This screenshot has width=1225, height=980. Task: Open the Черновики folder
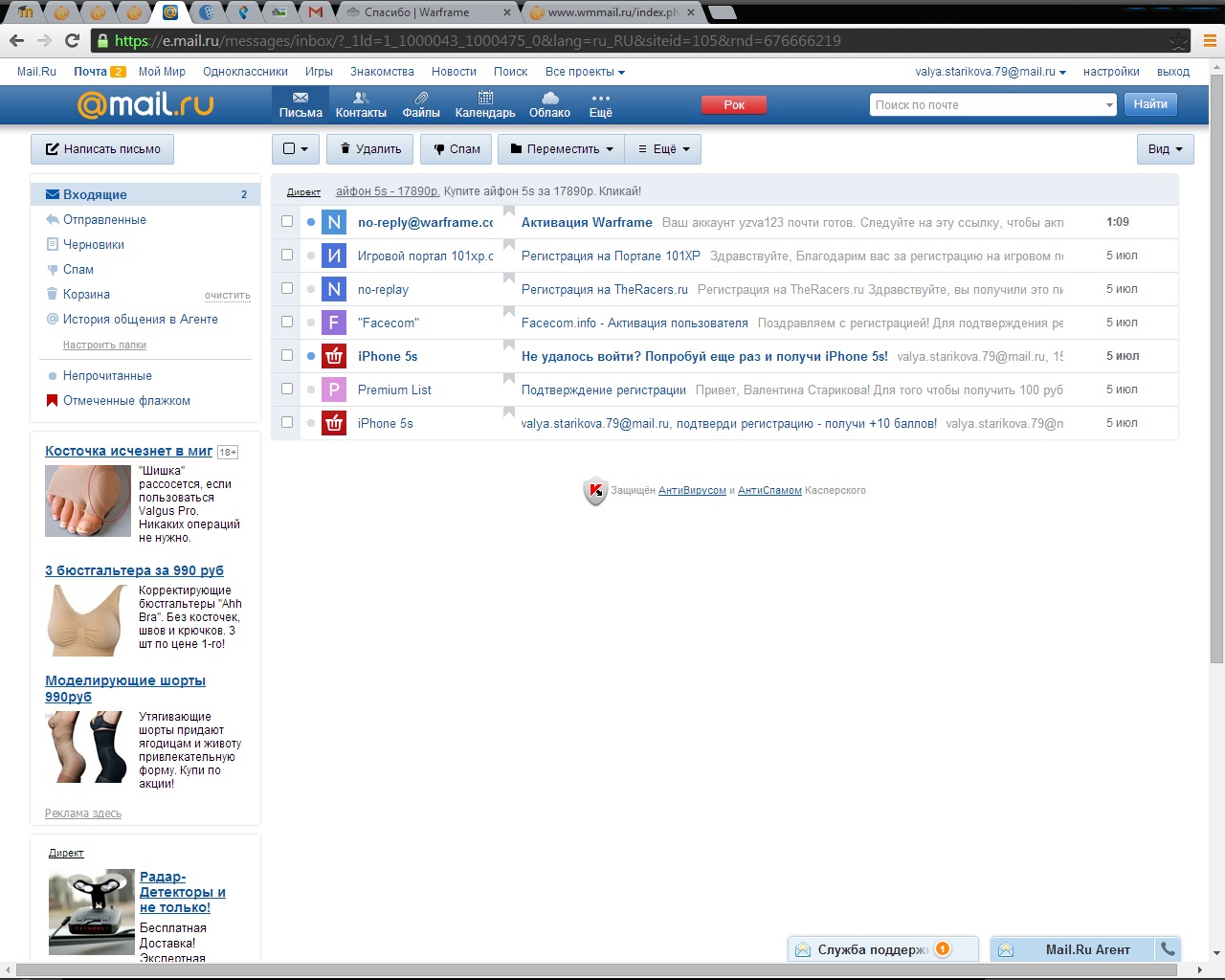(x=94, y=245)
